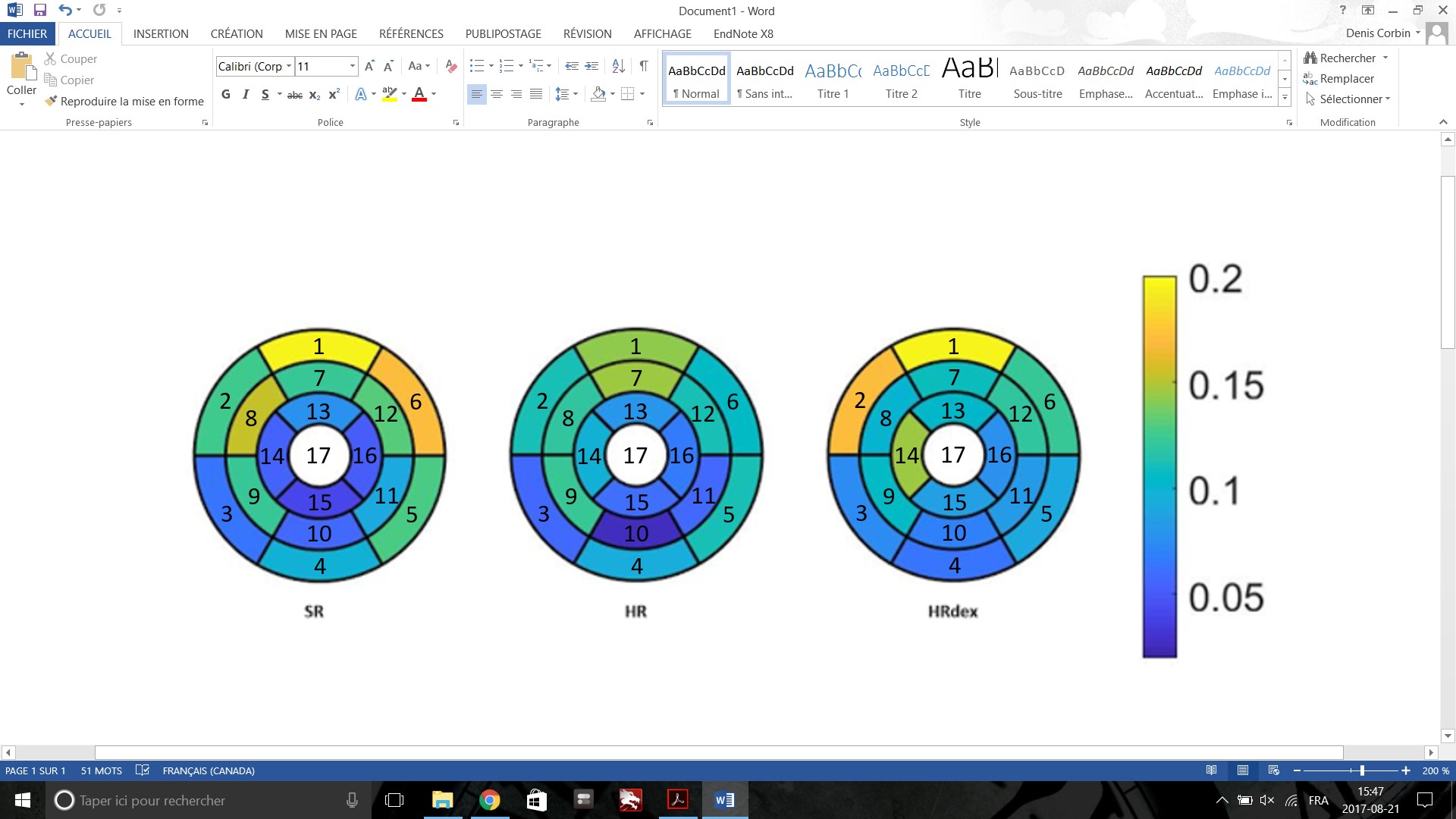The image size is (1456, 819).
Task: Click the strikethrough abc icon
Action: 295,95
